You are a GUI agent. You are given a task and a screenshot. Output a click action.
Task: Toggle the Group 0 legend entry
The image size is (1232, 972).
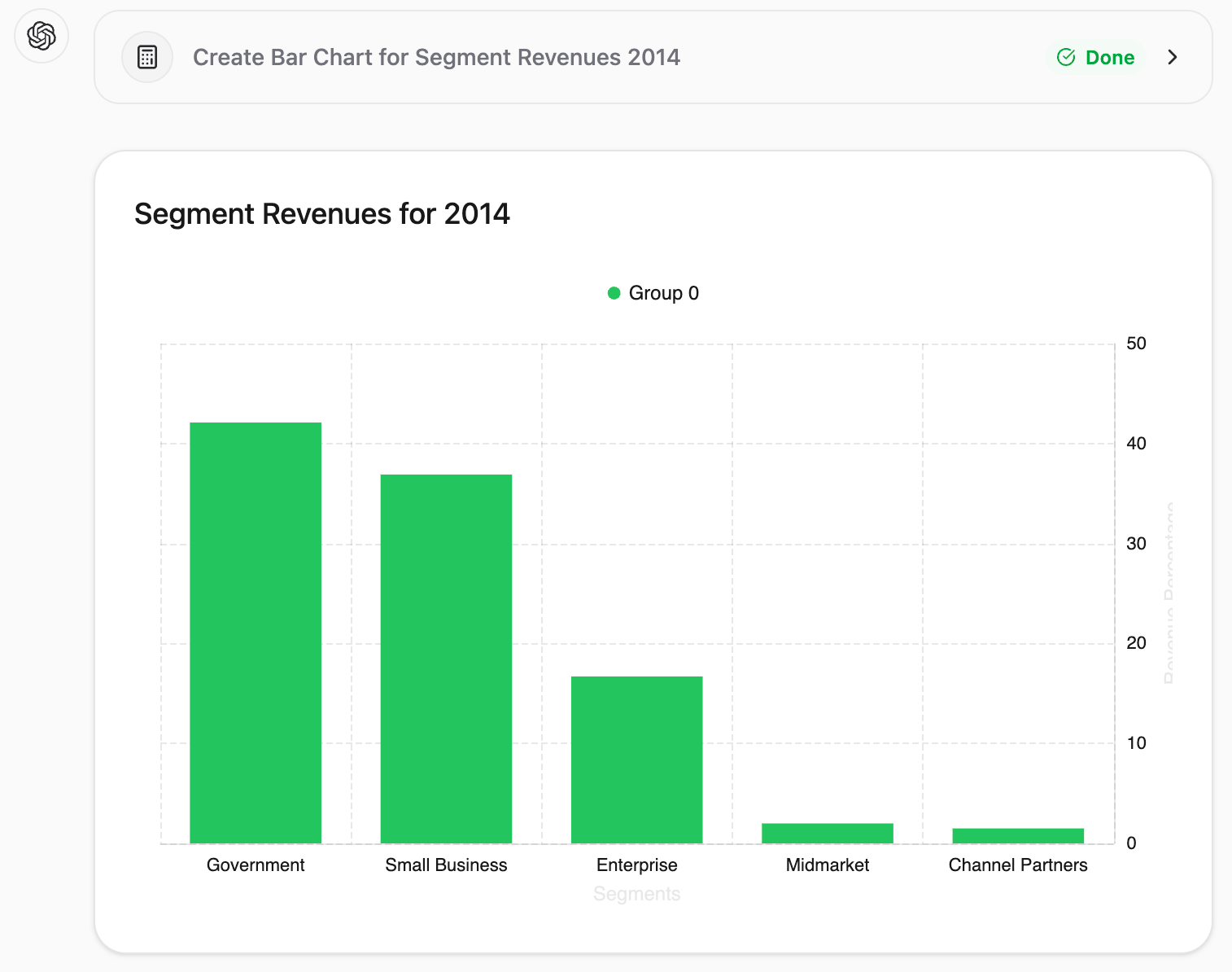(653, 293)
